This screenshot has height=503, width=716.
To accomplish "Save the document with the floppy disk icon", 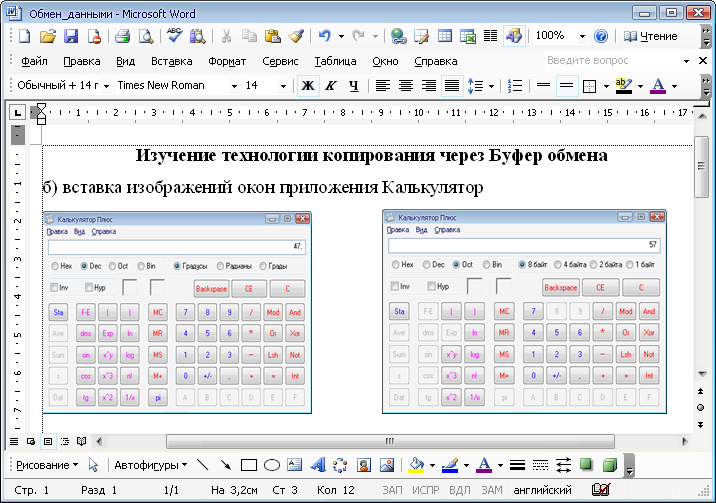I will click(x=71, y=36).
